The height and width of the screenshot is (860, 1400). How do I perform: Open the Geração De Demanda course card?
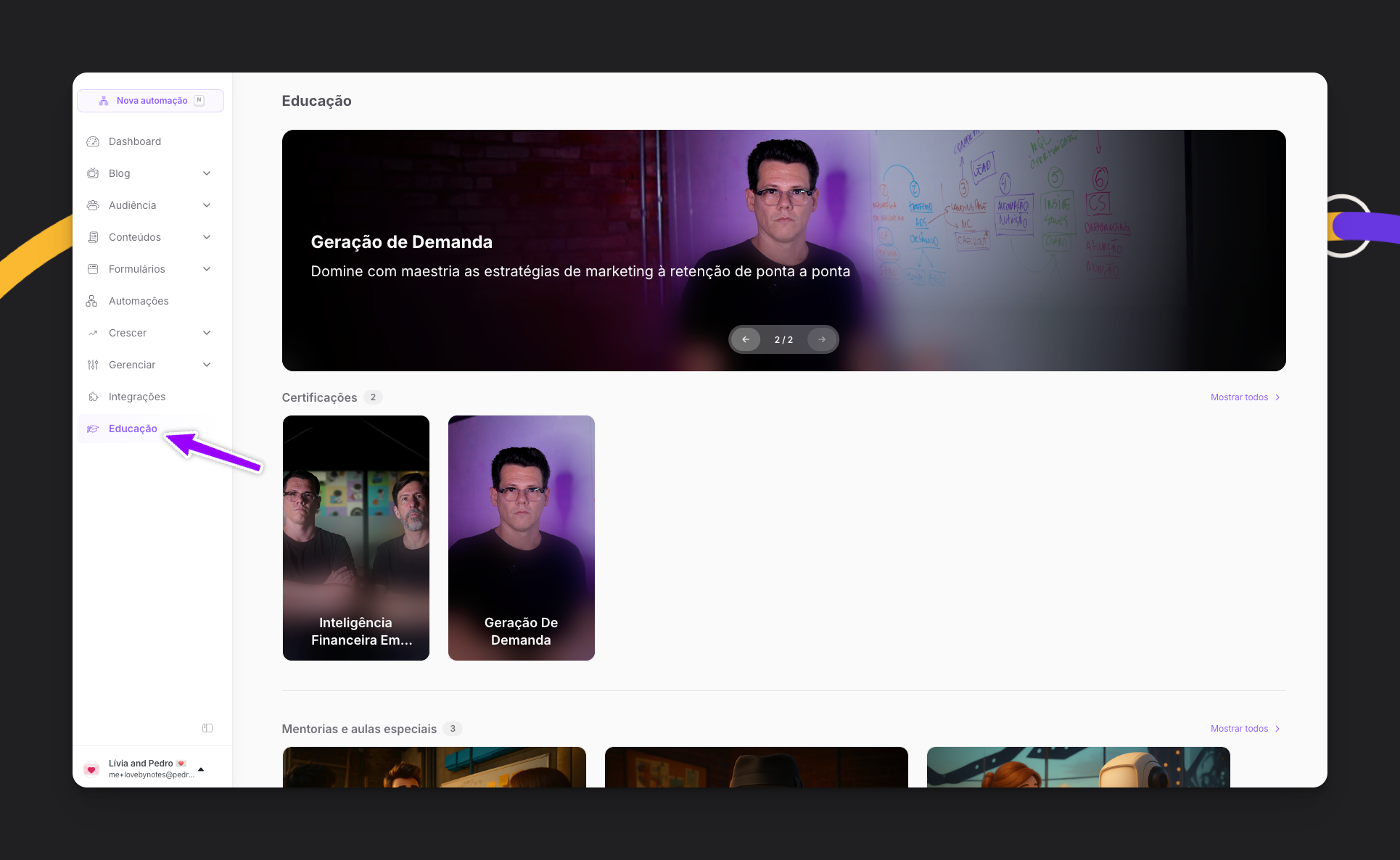point(521,538)
